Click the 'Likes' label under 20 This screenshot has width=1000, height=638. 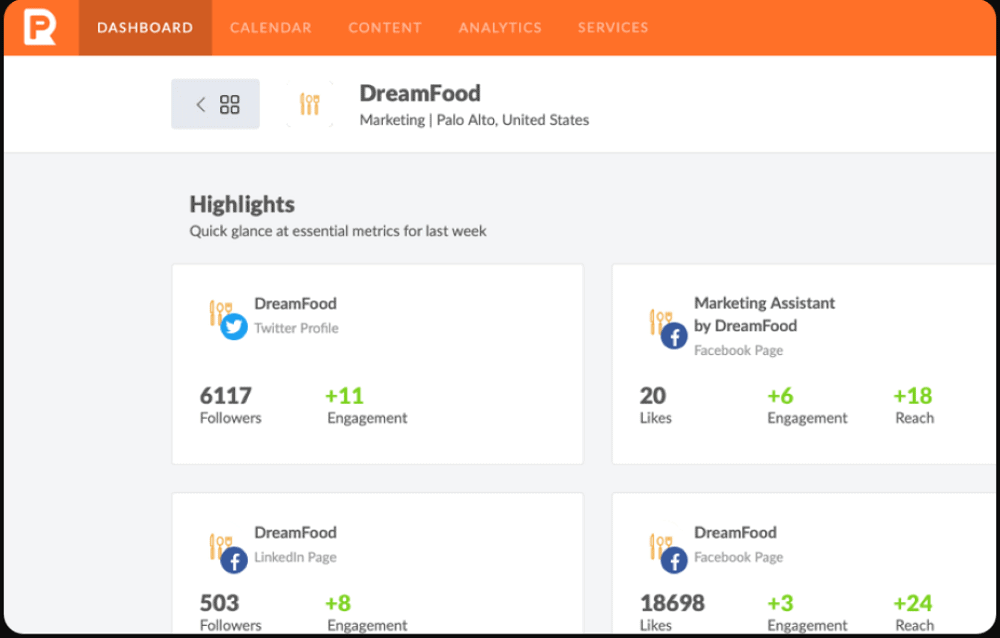pyautogui.click(x=656, y=418)
